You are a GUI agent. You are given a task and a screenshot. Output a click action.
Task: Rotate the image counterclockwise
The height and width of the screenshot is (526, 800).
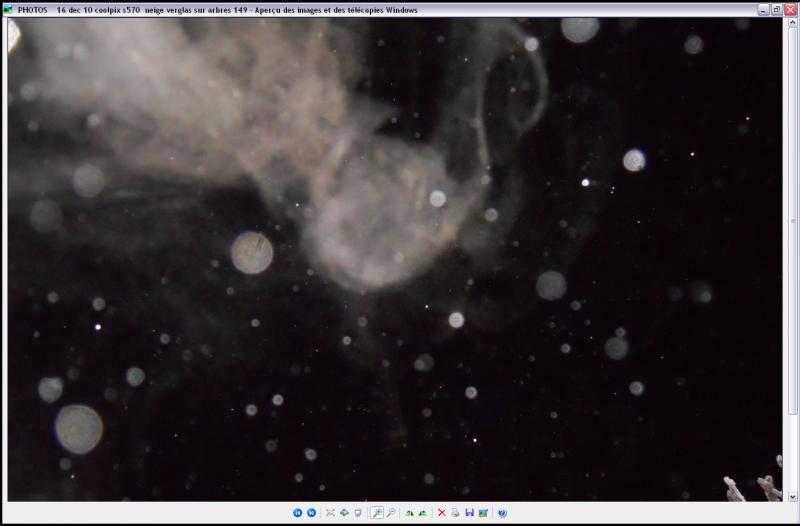(423, 513)
